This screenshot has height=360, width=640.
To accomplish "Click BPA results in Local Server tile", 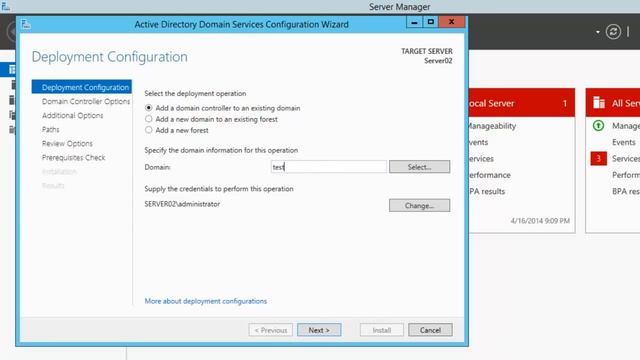I will pyautogui.click(x=487, y=191).
